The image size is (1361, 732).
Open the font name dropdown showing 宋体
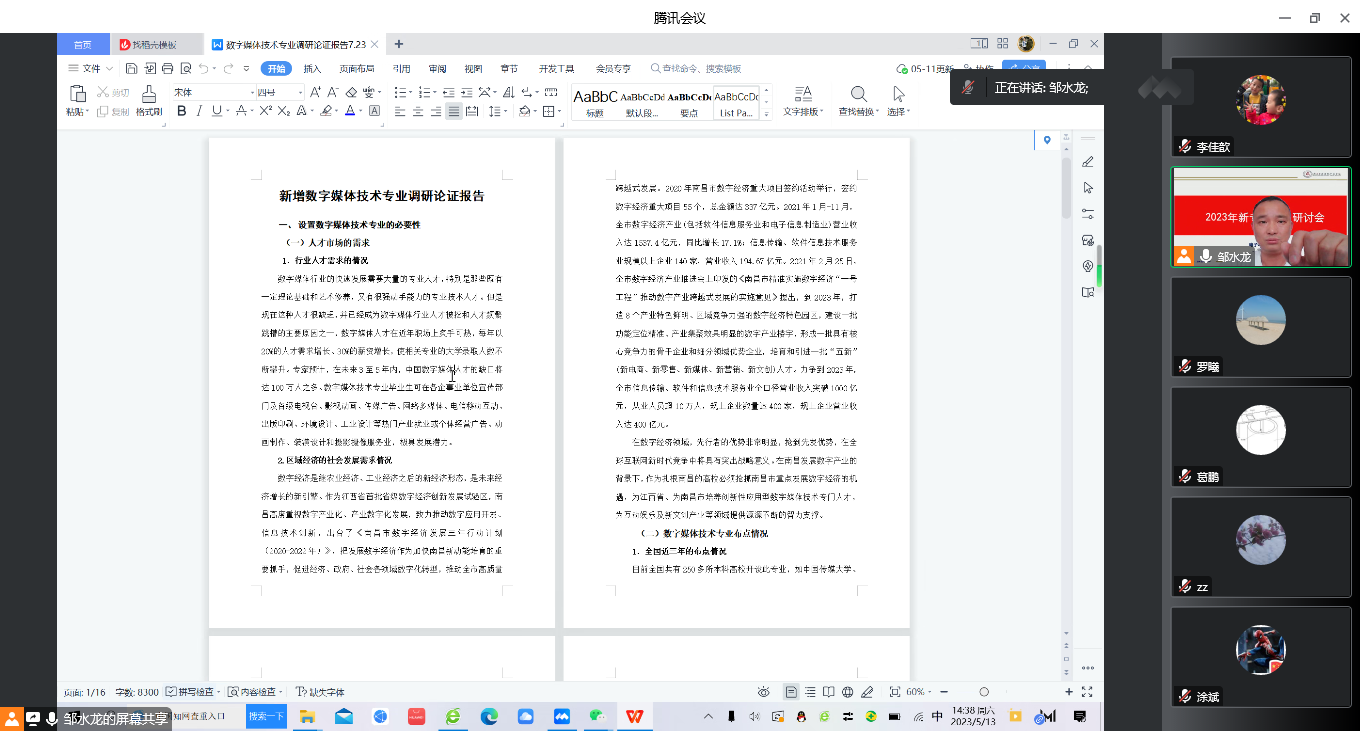point(210,92)
